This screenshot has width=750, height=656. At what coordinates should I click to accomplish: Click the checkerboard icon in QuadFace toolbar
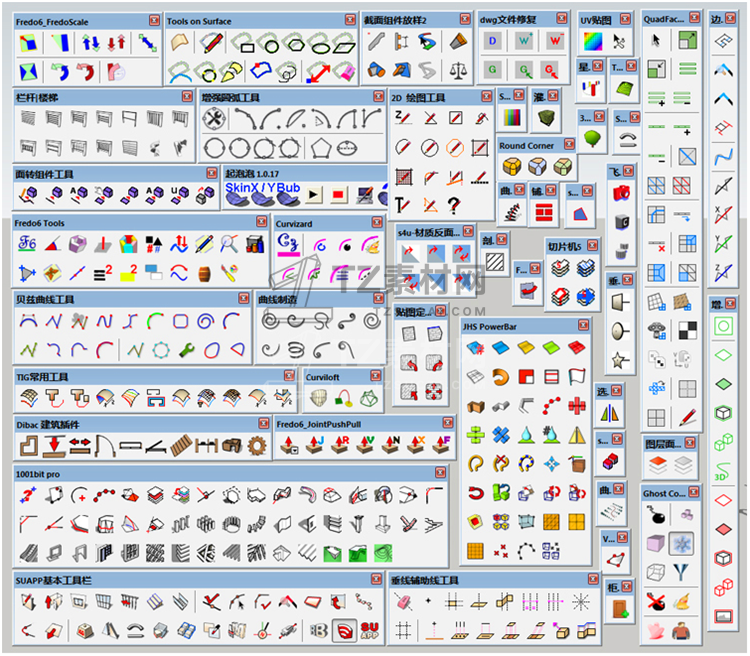687,330
